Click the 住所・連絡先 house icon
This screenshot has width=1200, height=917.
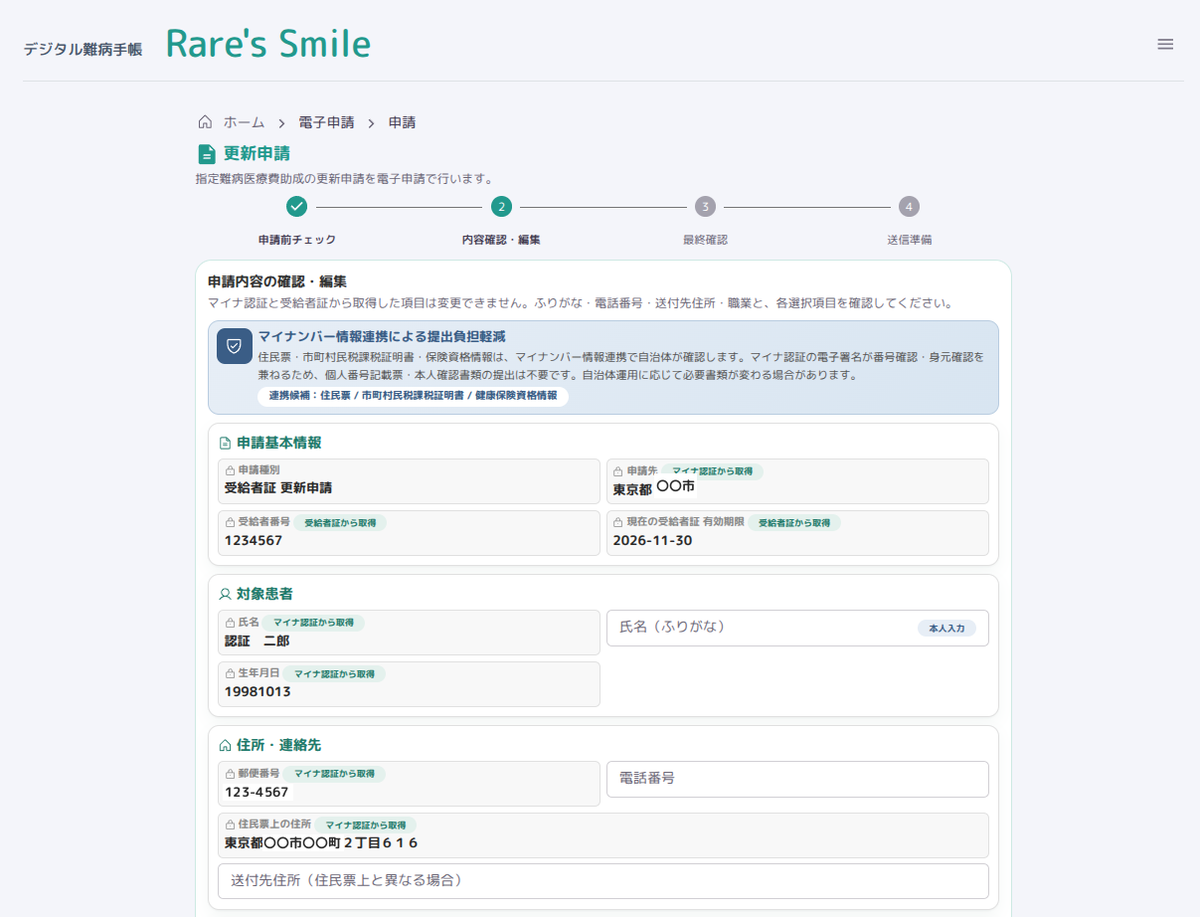pyautogui.click(x=225, y=745)
